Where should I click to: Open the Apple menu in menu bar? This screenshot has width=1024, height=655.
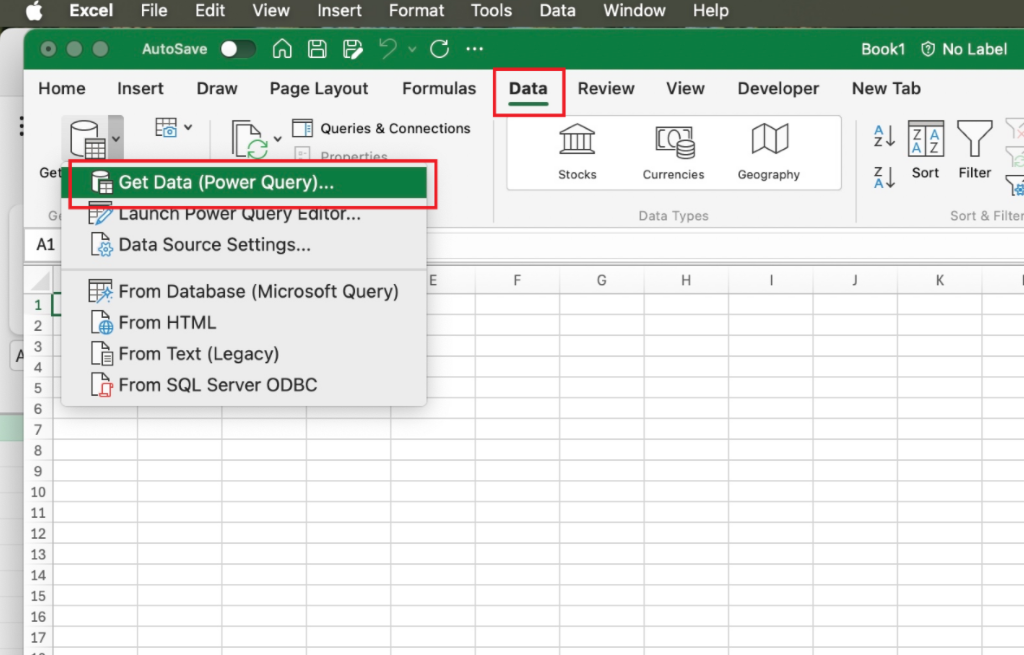[x=34, y=11]
